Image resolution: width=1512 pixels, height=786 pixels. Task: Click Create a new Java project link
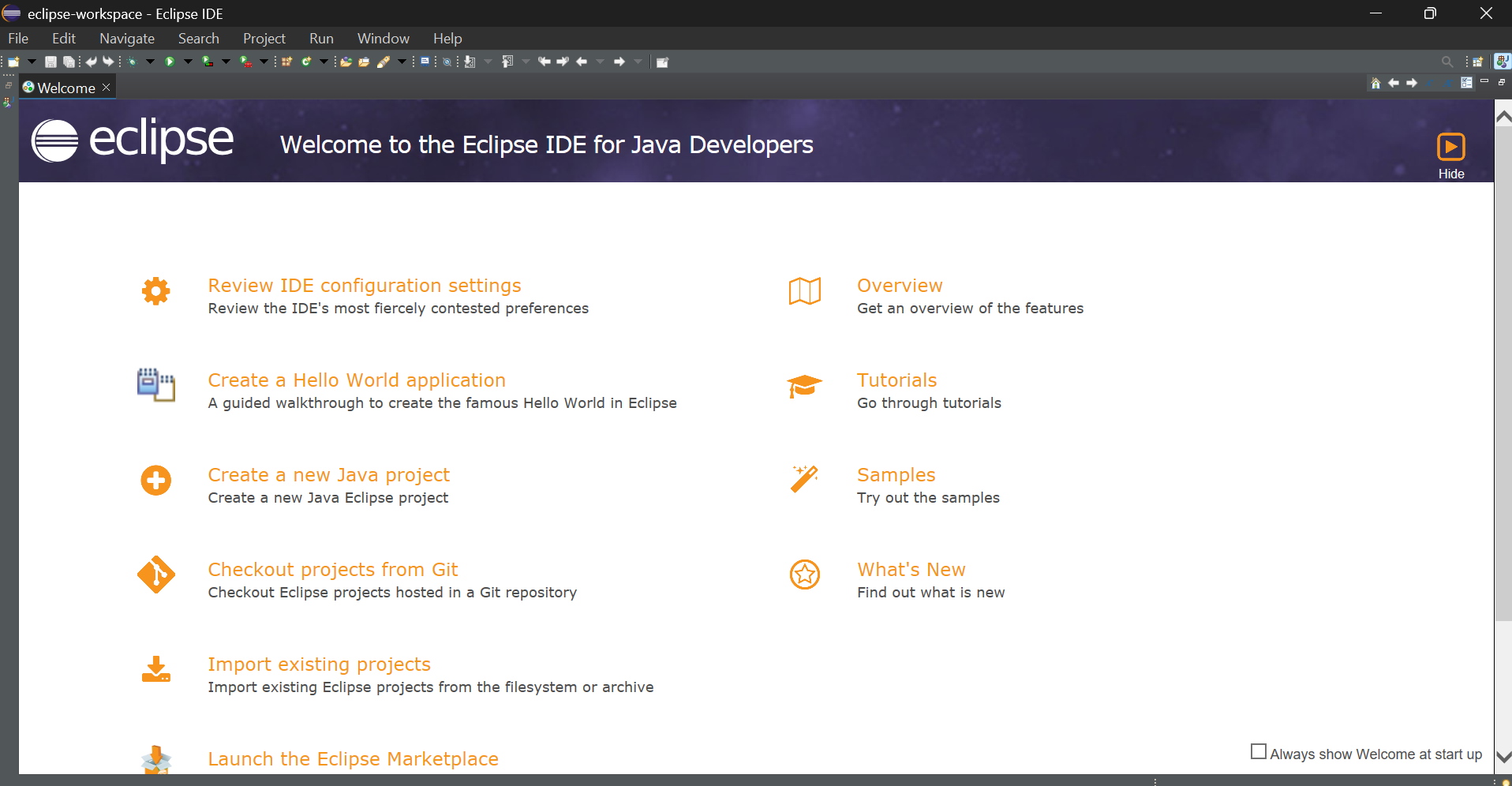point(328,475)
